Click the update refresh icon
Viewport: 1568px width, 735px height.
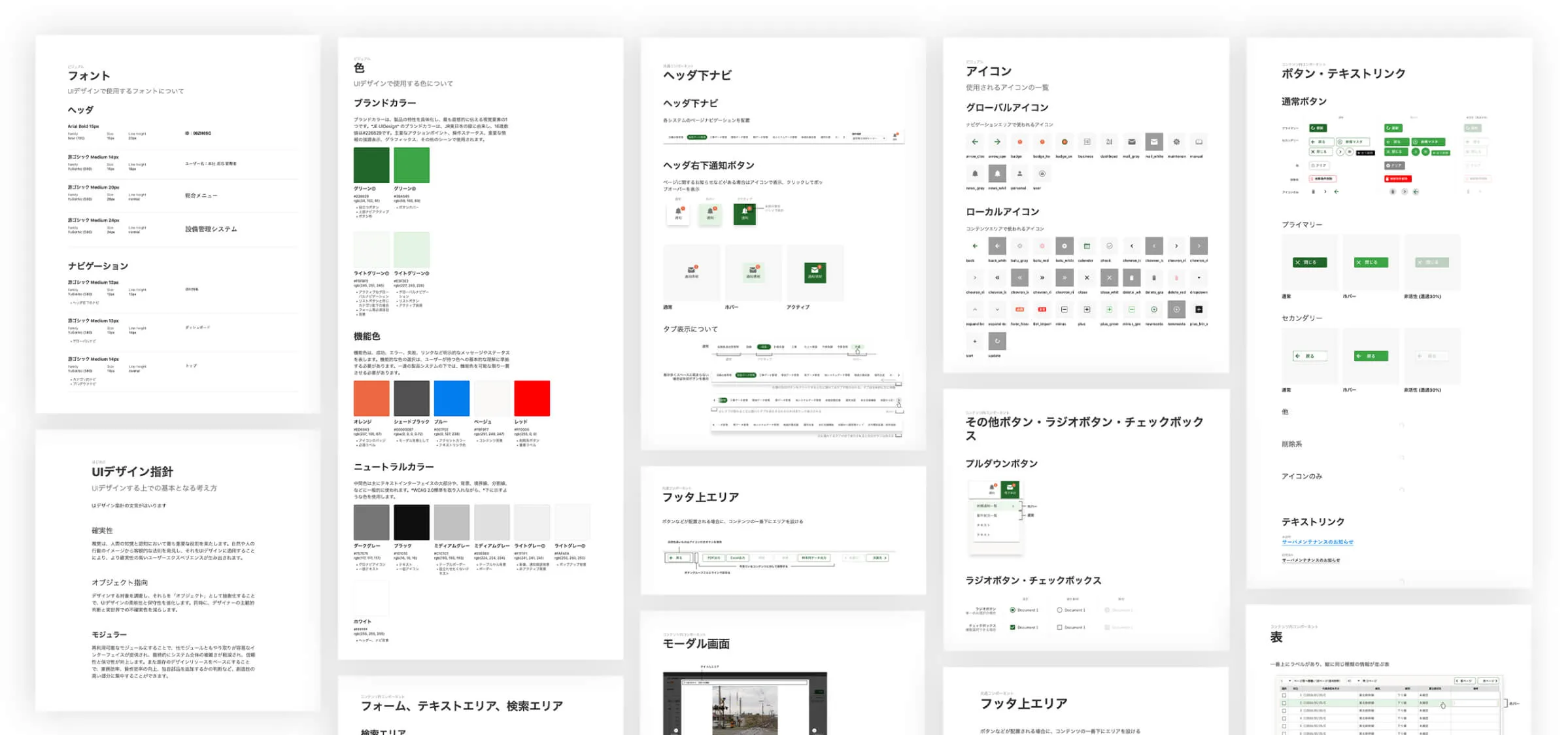(997, 341)
